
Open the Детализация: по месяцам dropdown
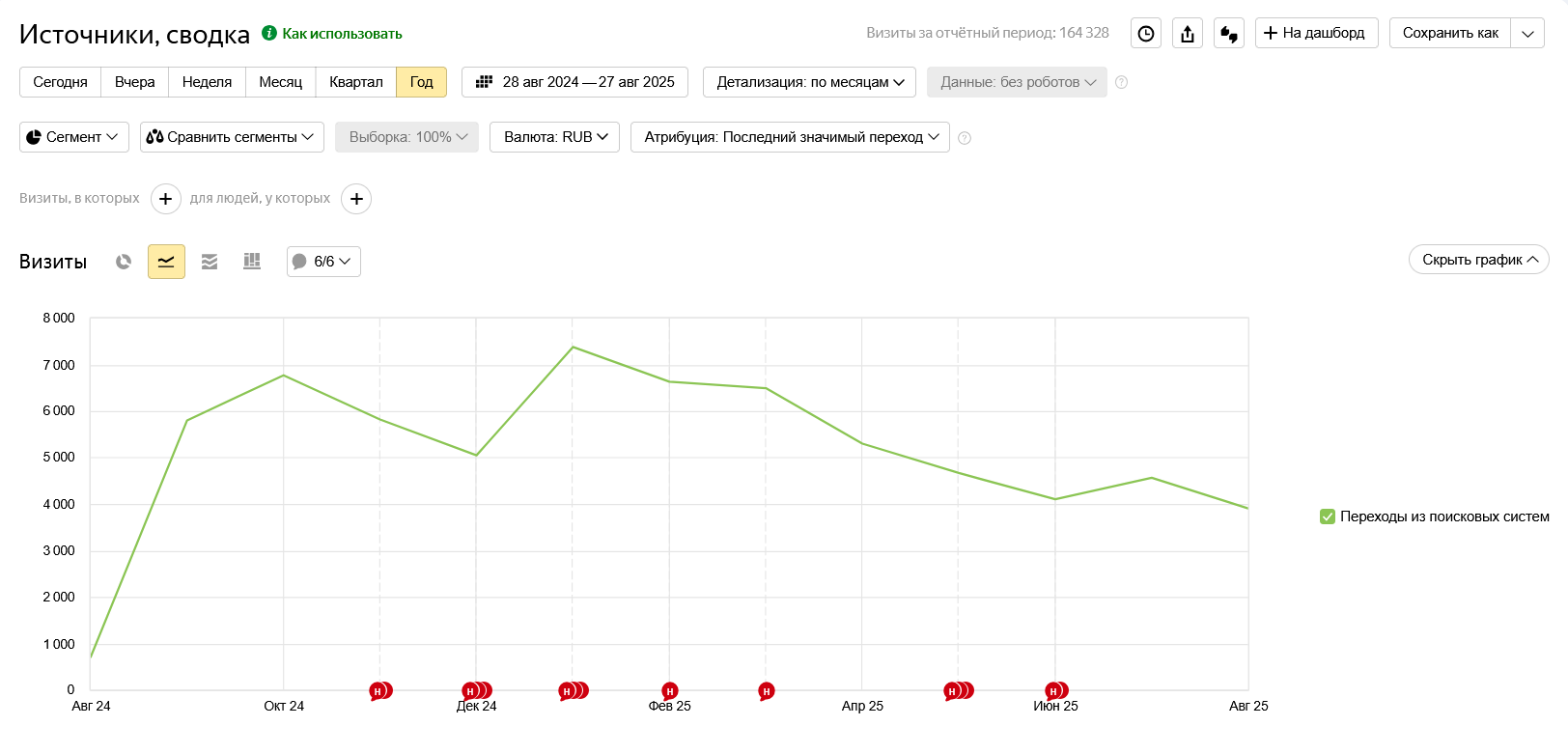pos(809,82)
